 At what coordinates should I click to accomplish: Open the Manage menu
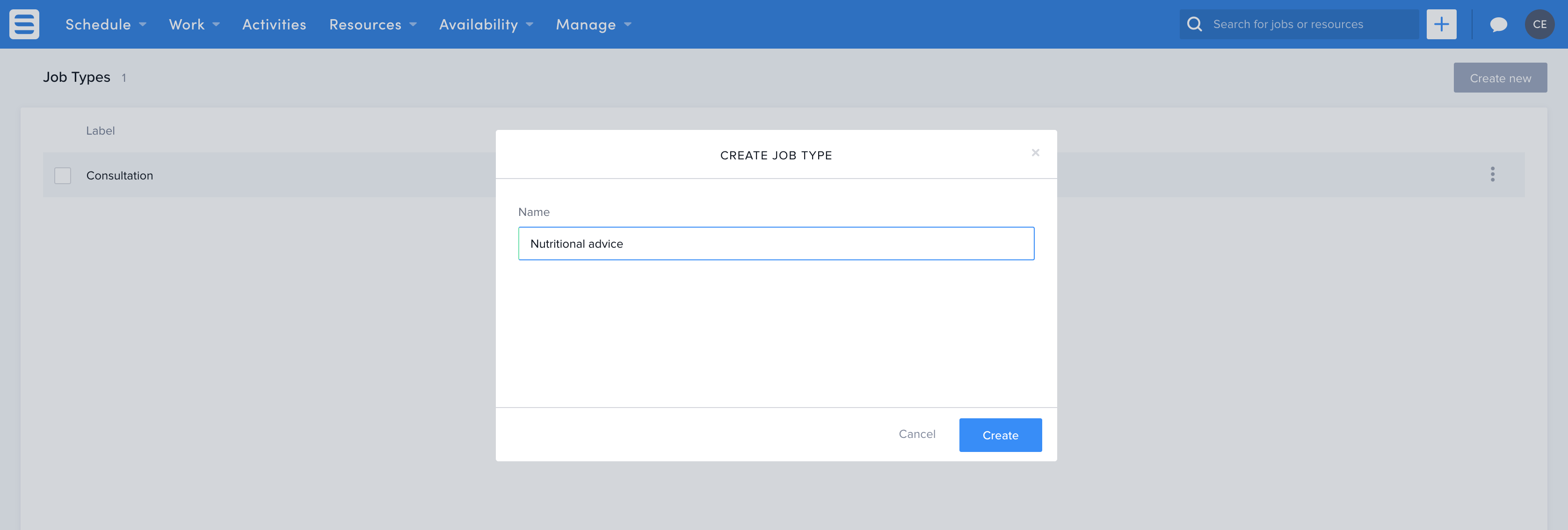[x=593, y=24]
